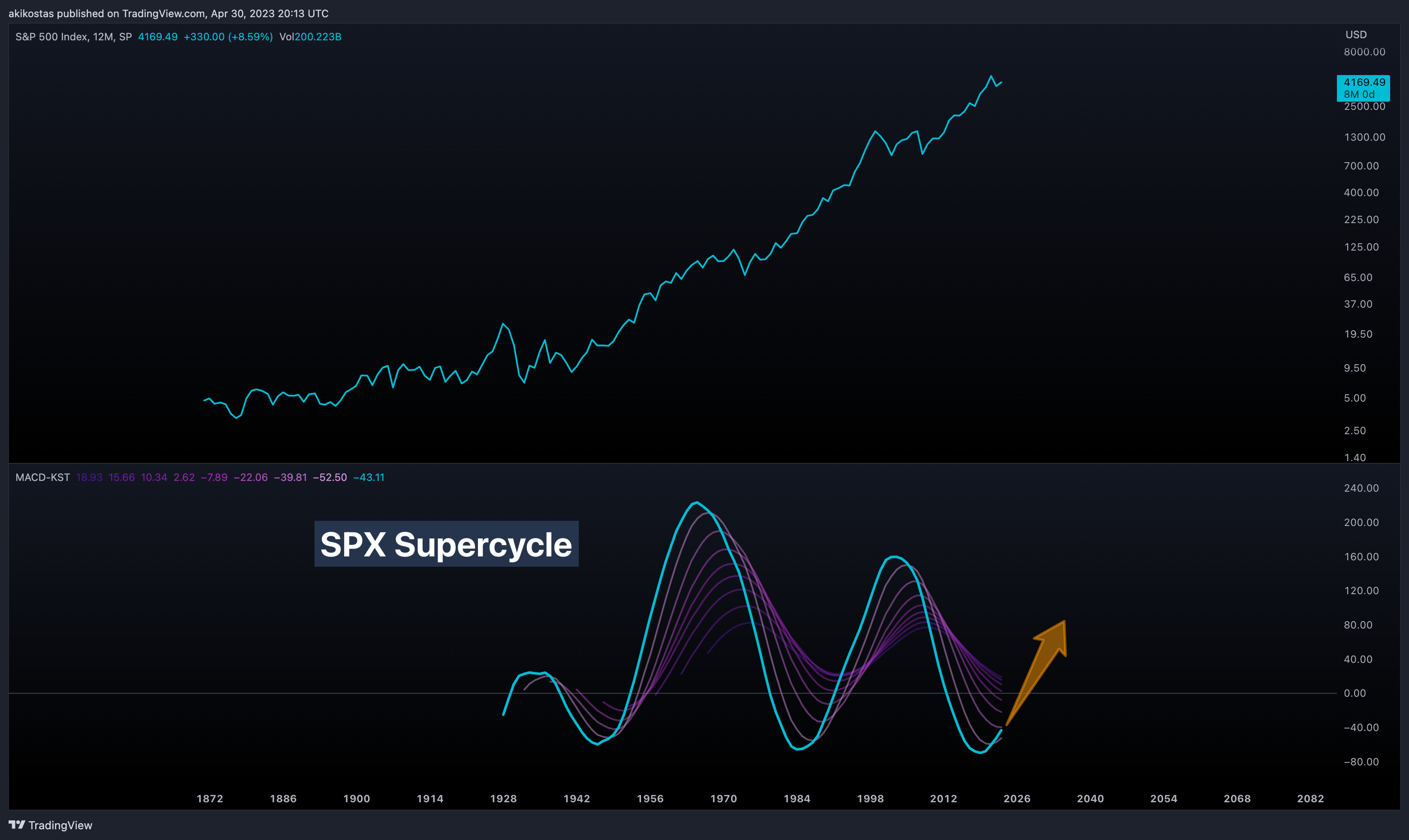
Task: Click the 120.00 indicator axis label
Action: (x=1361, y=591)
